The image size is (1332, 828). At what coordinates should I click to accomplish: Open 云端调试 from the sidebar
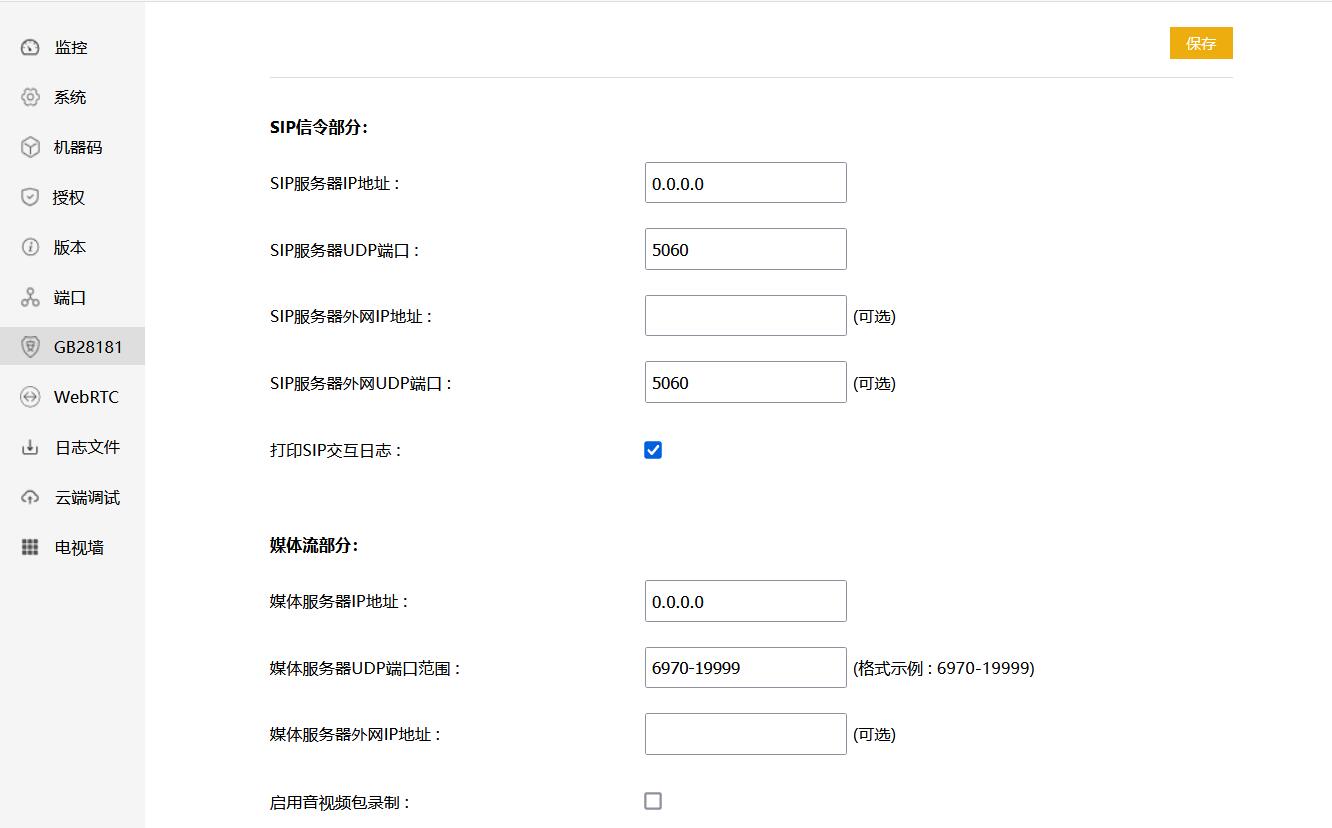[x=72, y=497]
